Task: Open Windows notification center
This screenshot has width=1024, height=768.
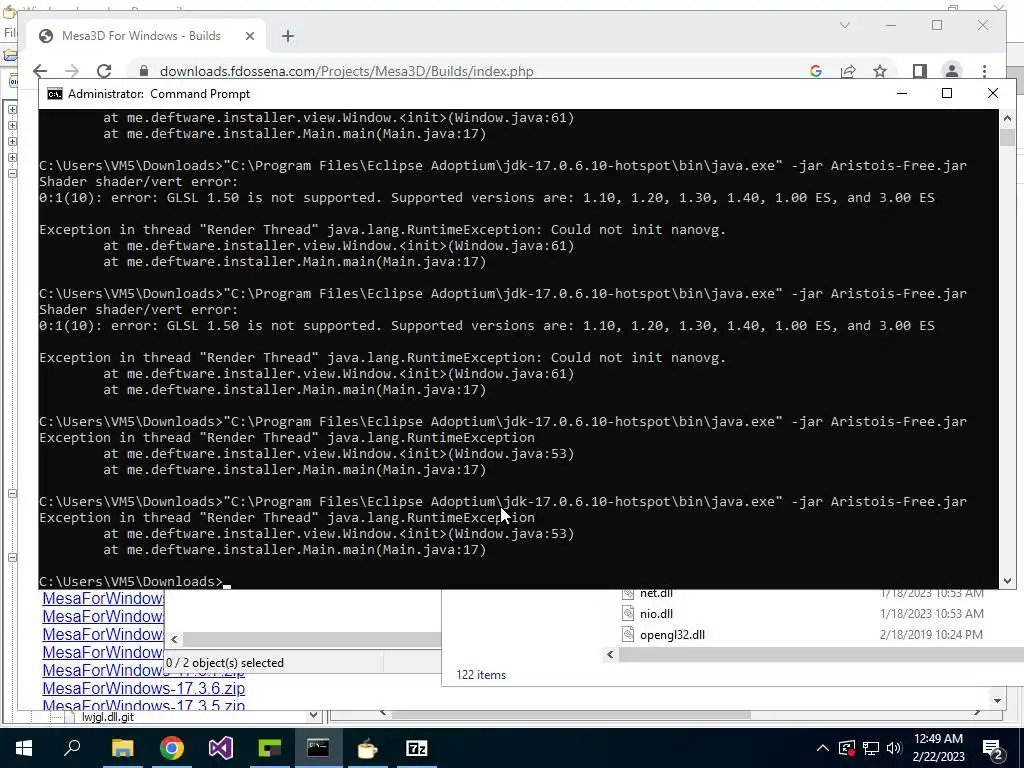Action: 993,749
